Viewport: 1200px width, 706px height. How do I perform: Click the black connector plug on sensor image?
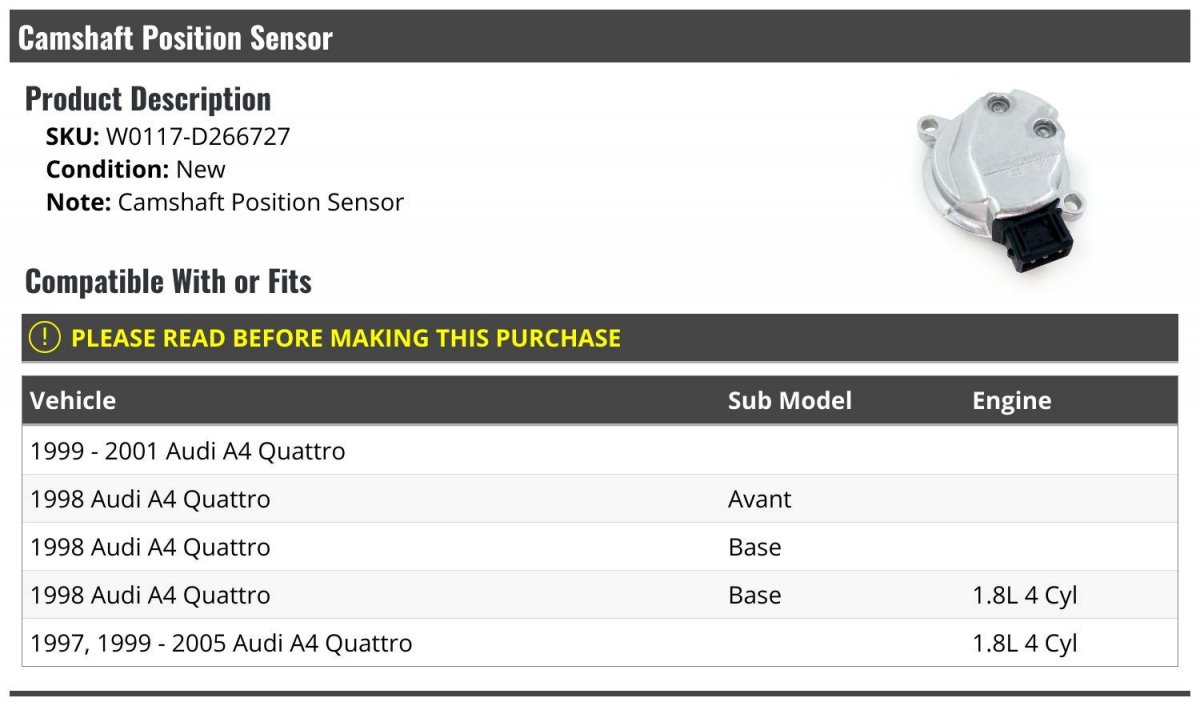tap(1027, 238)
